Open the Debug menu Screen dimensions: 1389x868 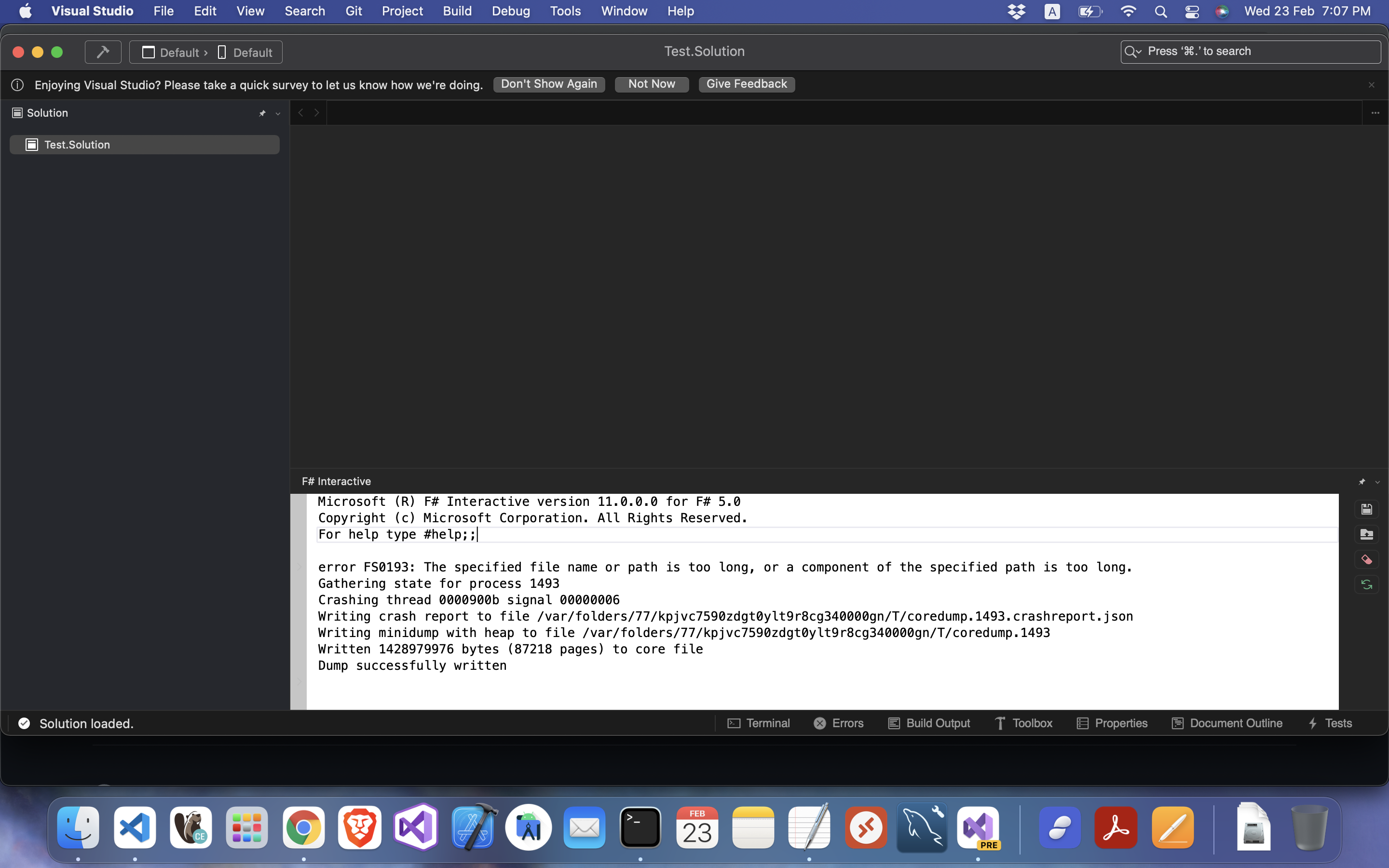tap(510, 11)
